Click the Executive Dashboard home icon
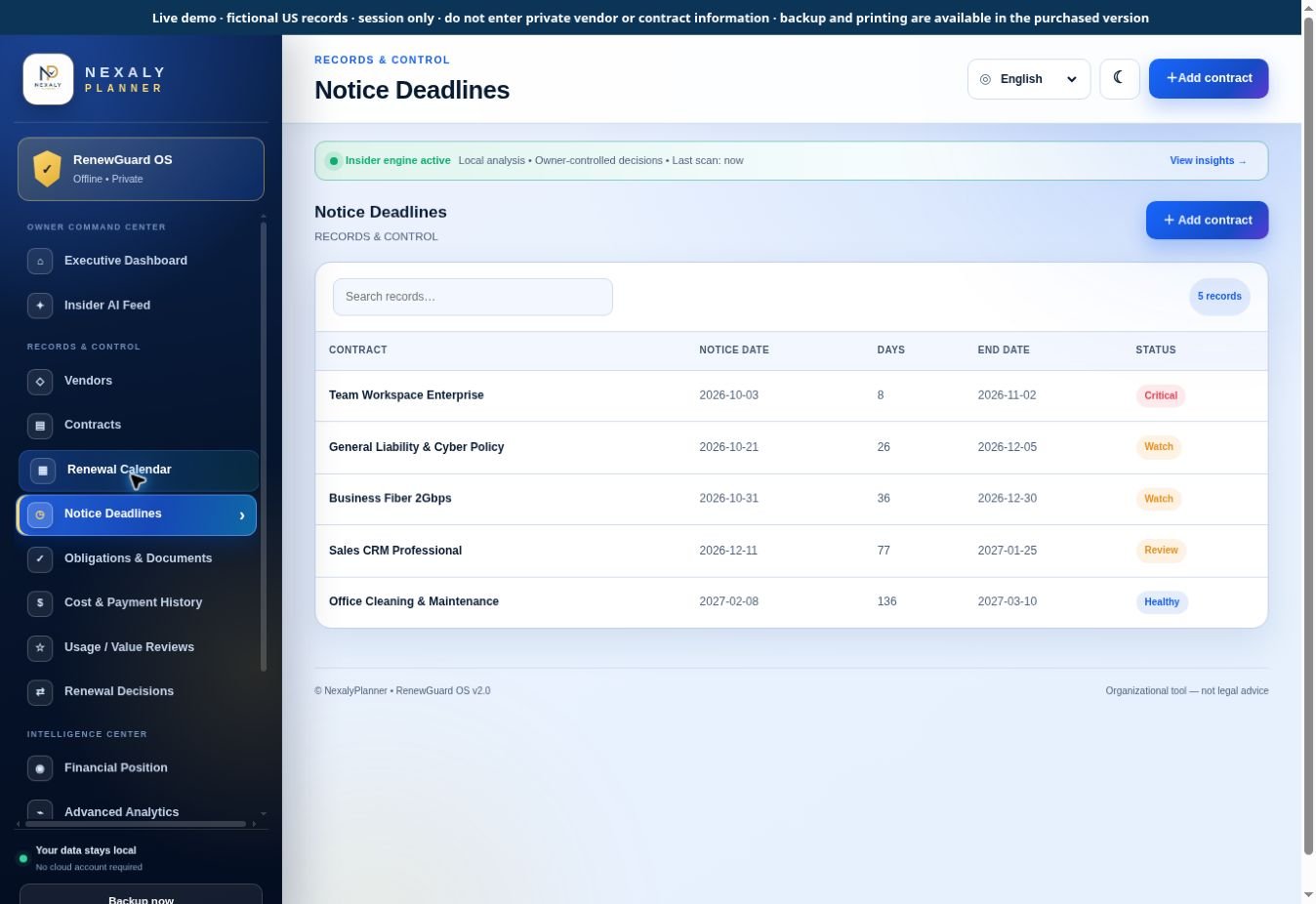This screenshot has width=1316, height=904. 40,262
